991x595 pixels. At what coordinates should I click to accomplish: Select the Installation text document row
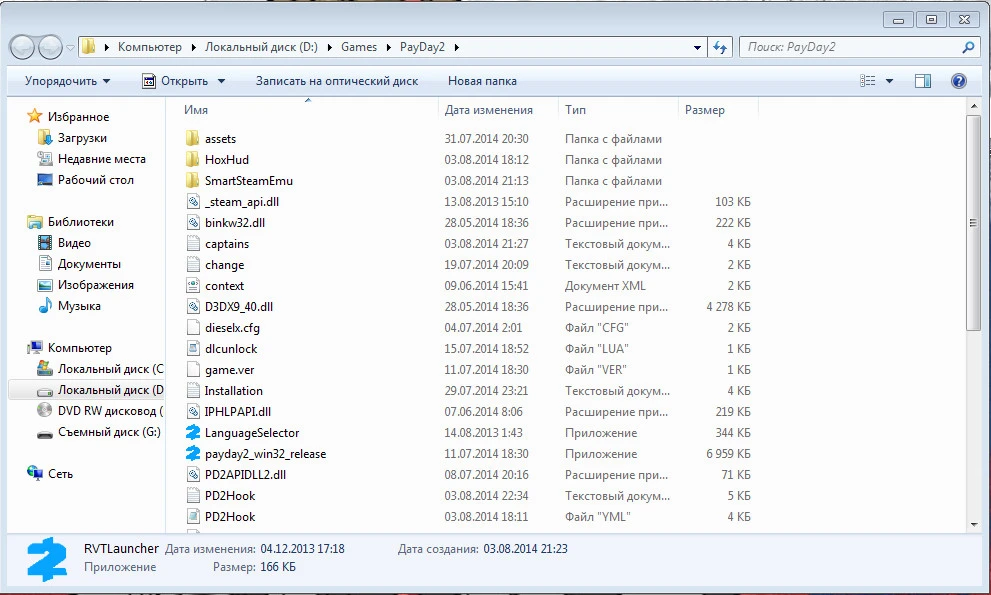(468, 391)
